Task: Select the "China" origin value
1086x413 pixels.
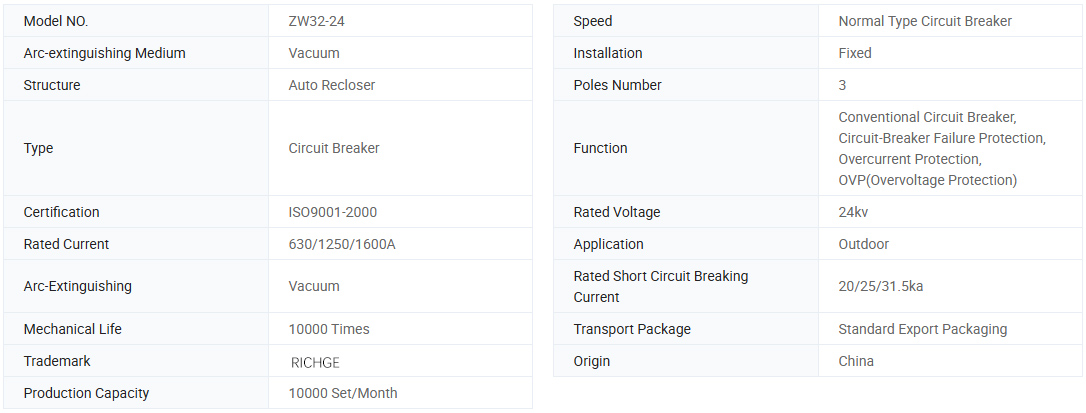Action: (856, 361)
